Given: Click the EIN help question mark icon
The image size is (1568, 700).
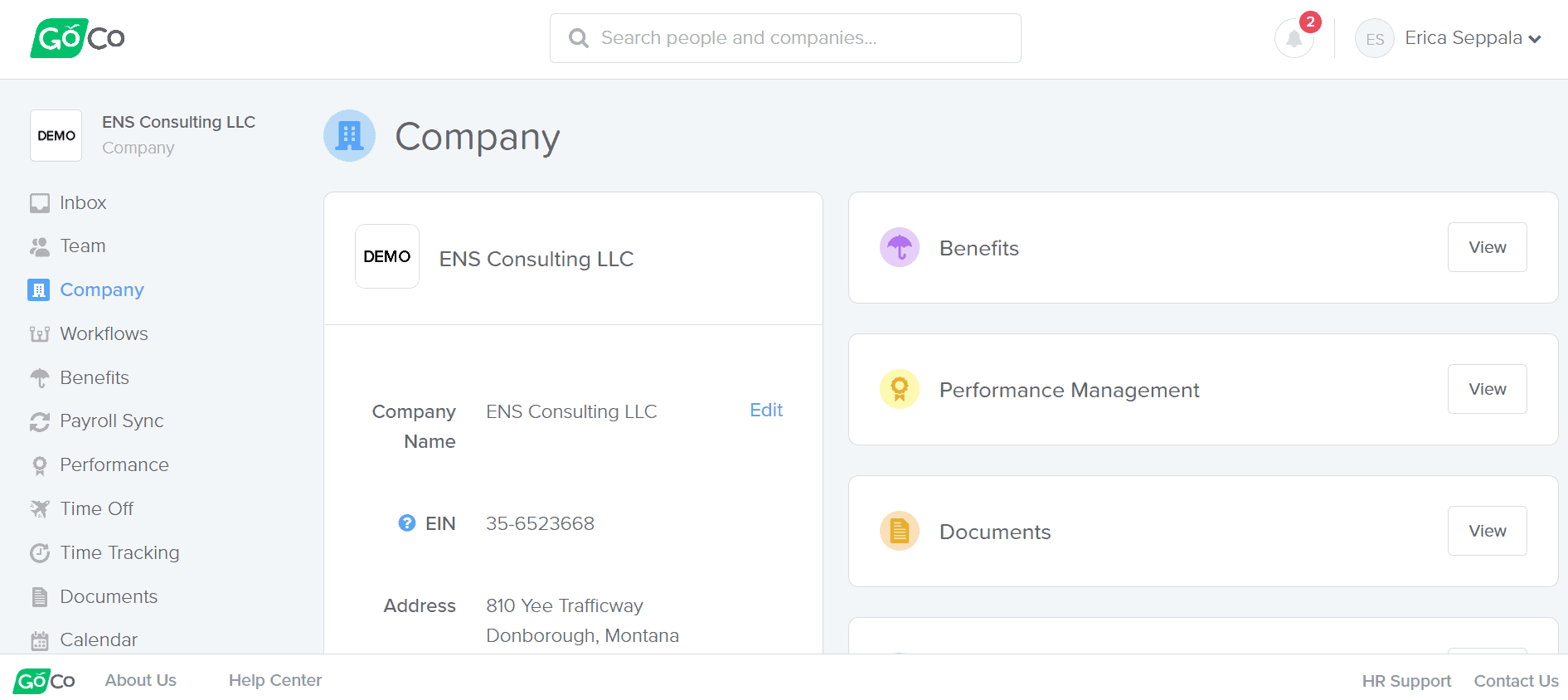Looking at the screenshot, I should [406, 523].
